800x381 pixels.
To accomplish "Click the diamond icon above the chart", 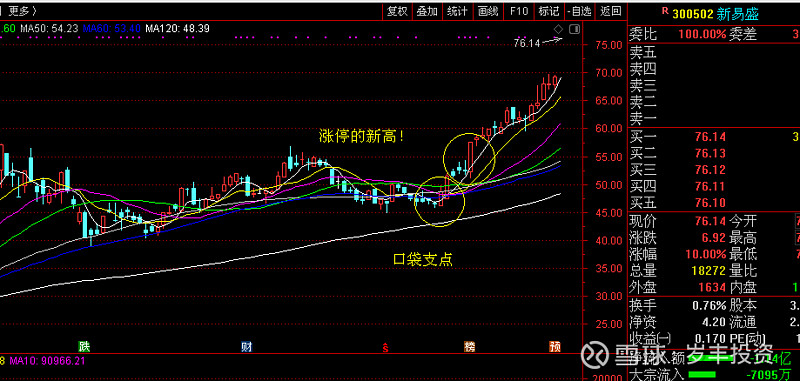I will [560, 29].
